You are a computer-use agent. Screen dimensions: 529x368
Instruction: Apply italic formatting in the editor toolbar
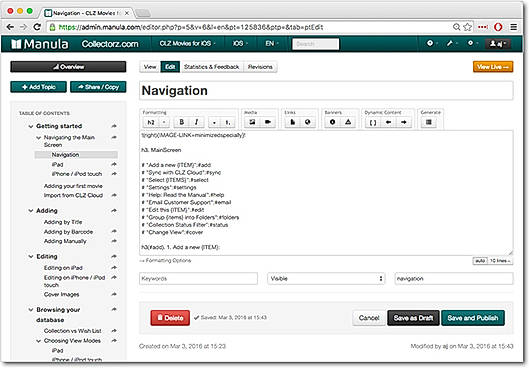coord(196,122)
